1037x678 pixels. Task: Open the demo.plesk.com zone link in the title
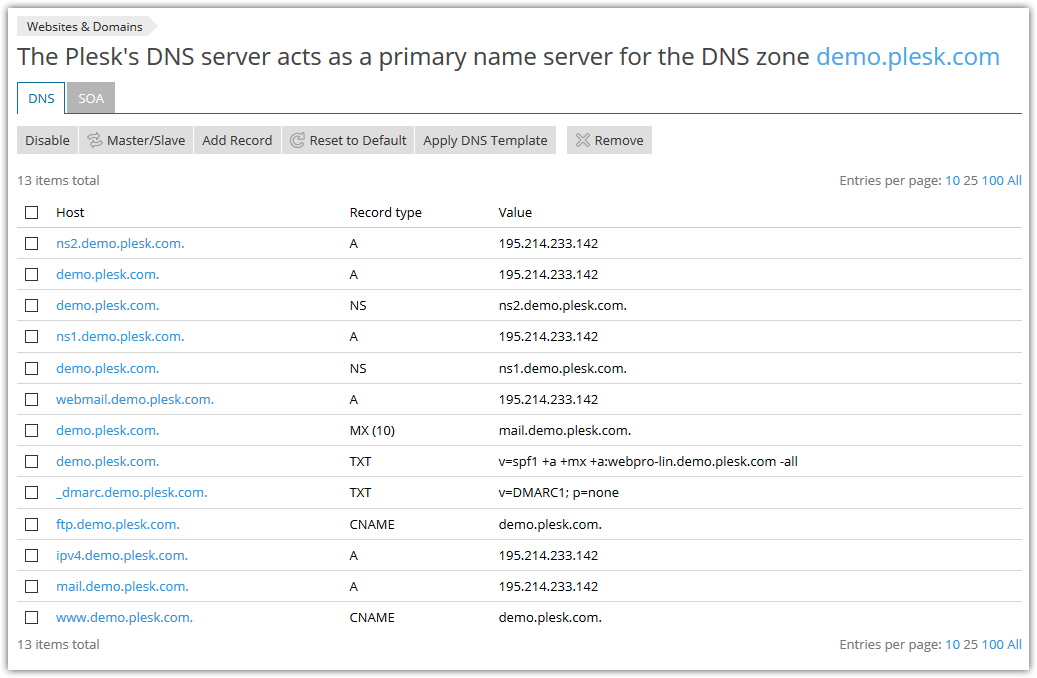(908, 57)
